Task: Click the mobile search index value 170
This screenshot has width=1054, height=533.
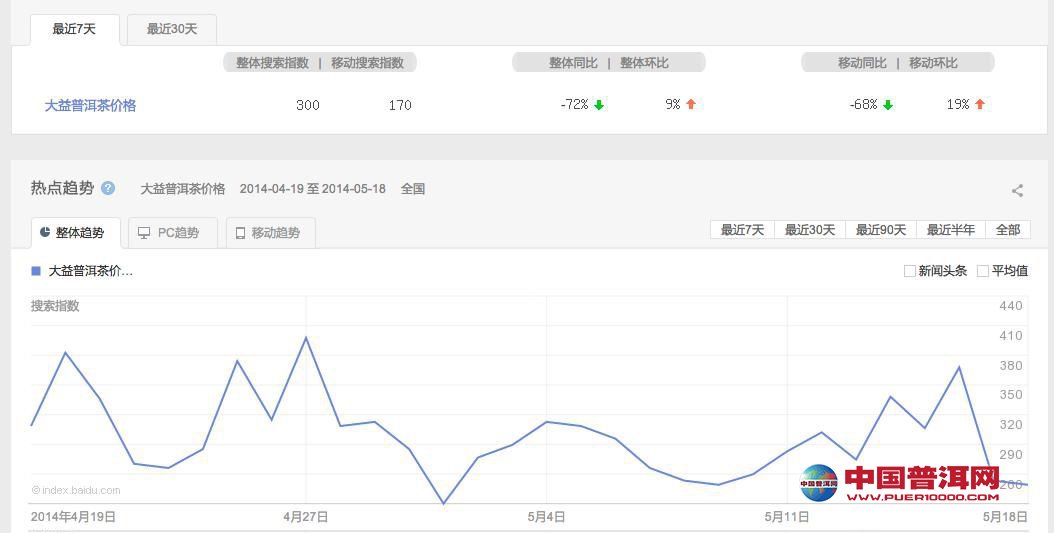Action: [x=400, y=105]
